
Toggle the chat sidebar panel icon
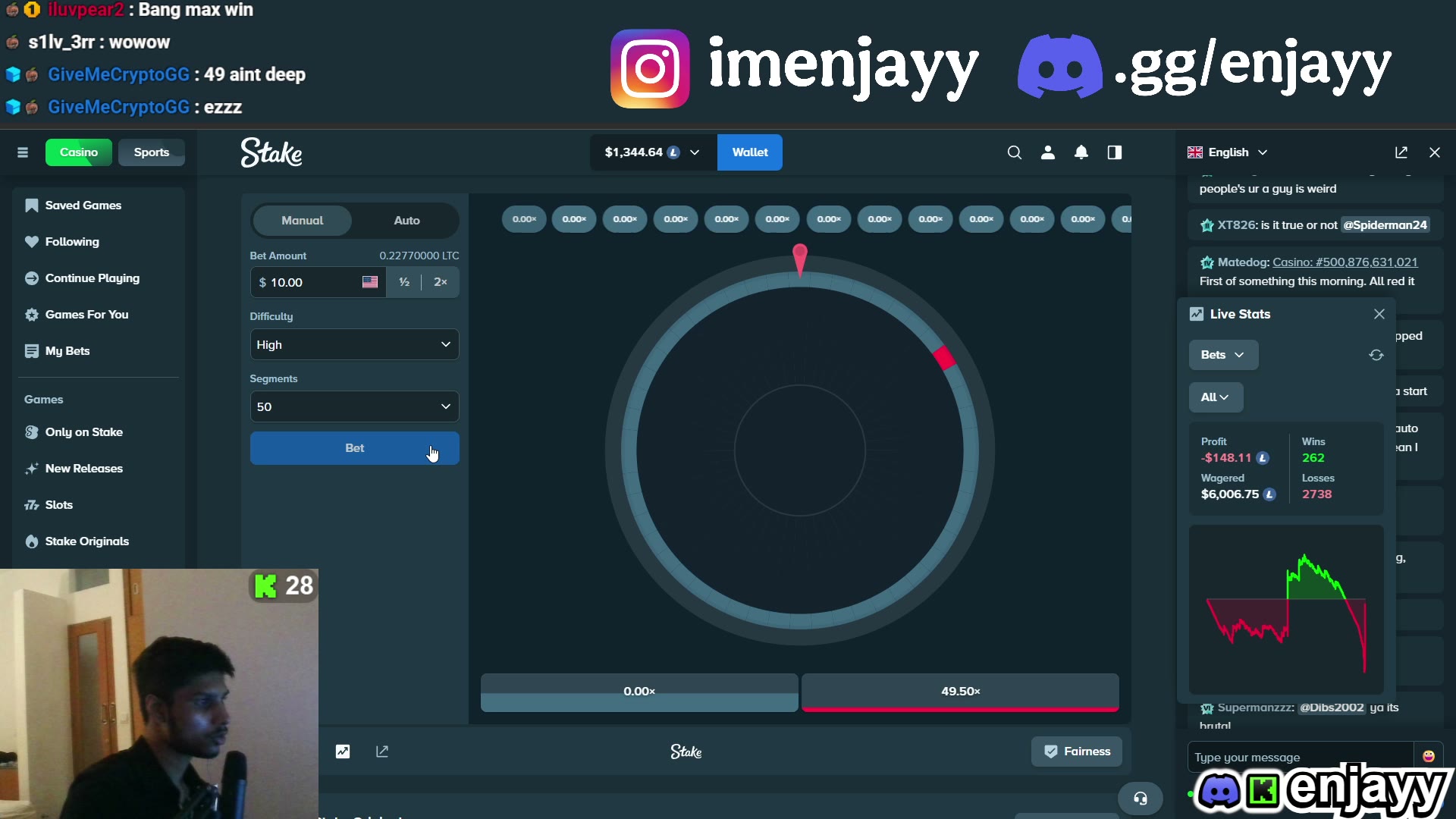[1115, 152]
